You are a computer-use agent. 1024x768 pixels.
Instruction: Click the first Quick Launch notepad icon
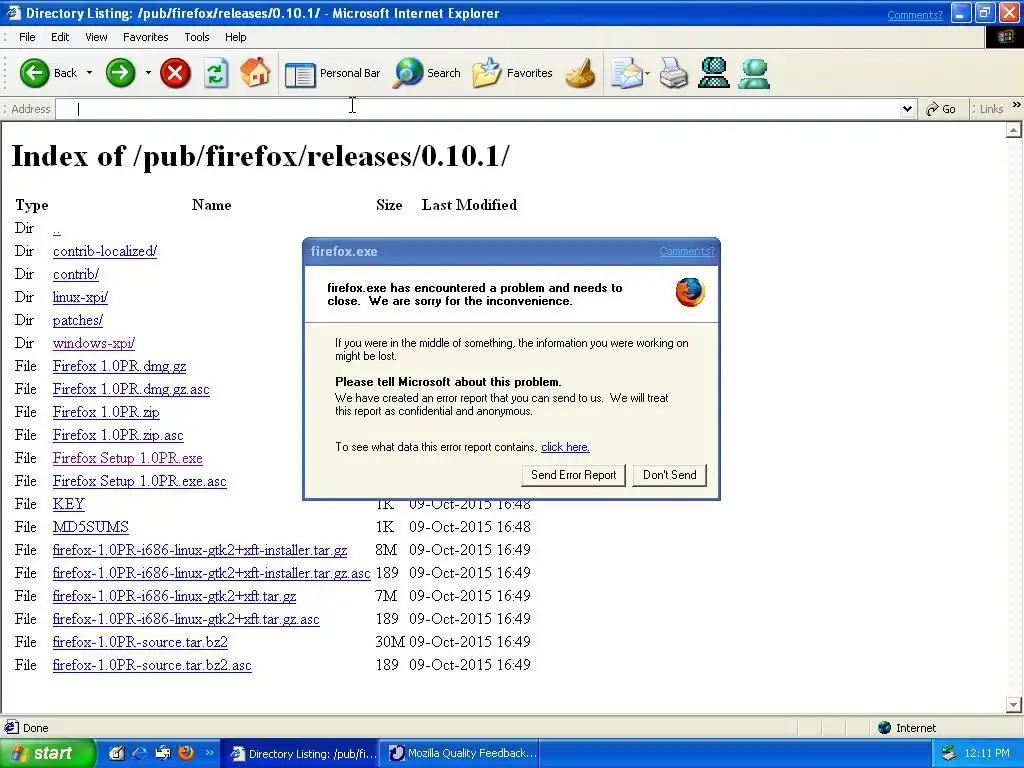[x=117, y=753]
